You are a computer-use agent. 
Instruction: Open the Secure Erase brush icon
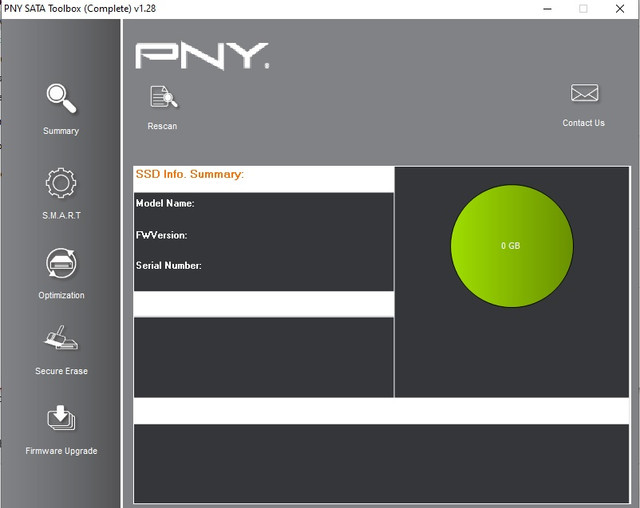[61, 337]
